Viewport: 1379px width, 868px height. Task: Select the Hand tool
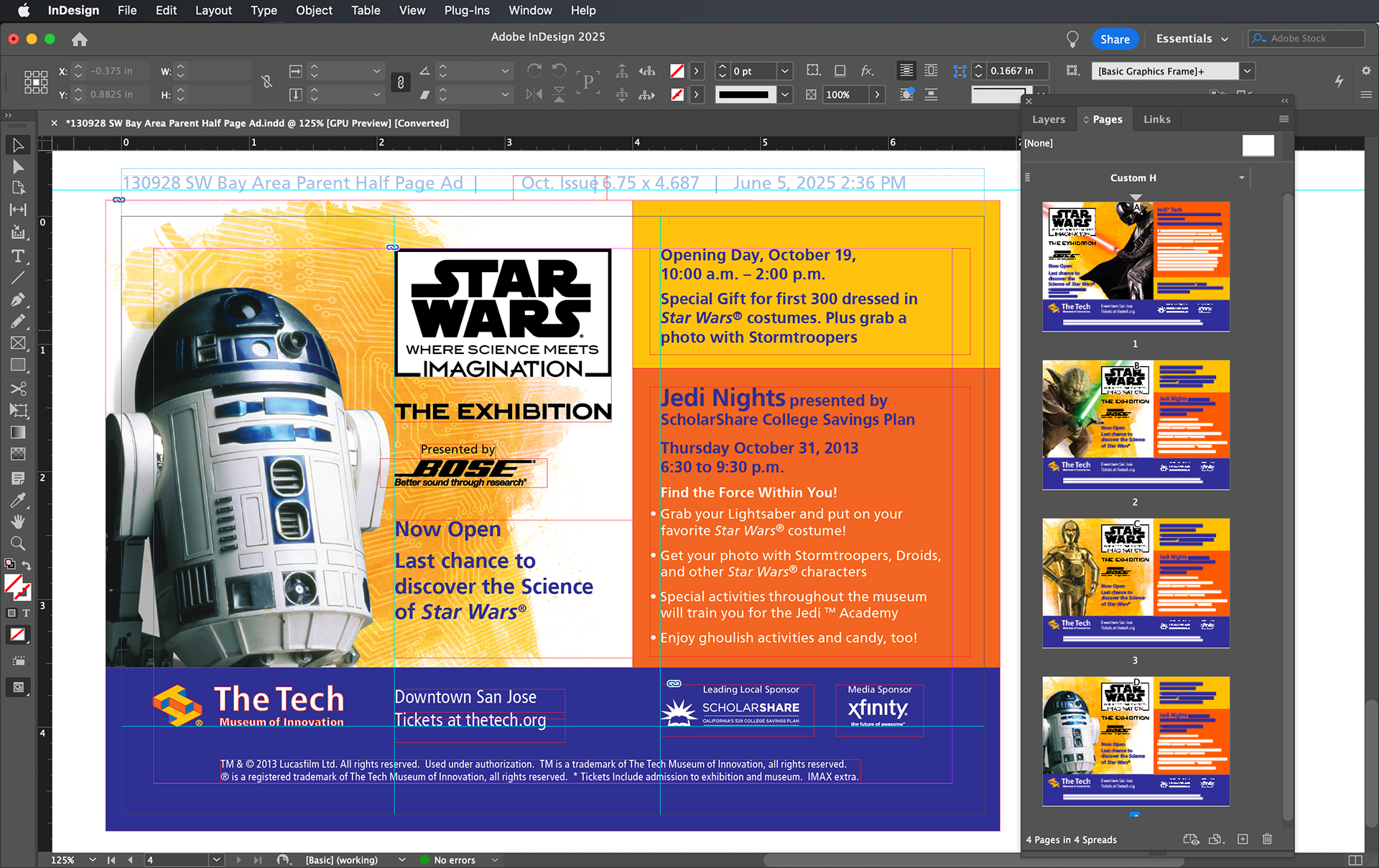[x=18, y=521]
